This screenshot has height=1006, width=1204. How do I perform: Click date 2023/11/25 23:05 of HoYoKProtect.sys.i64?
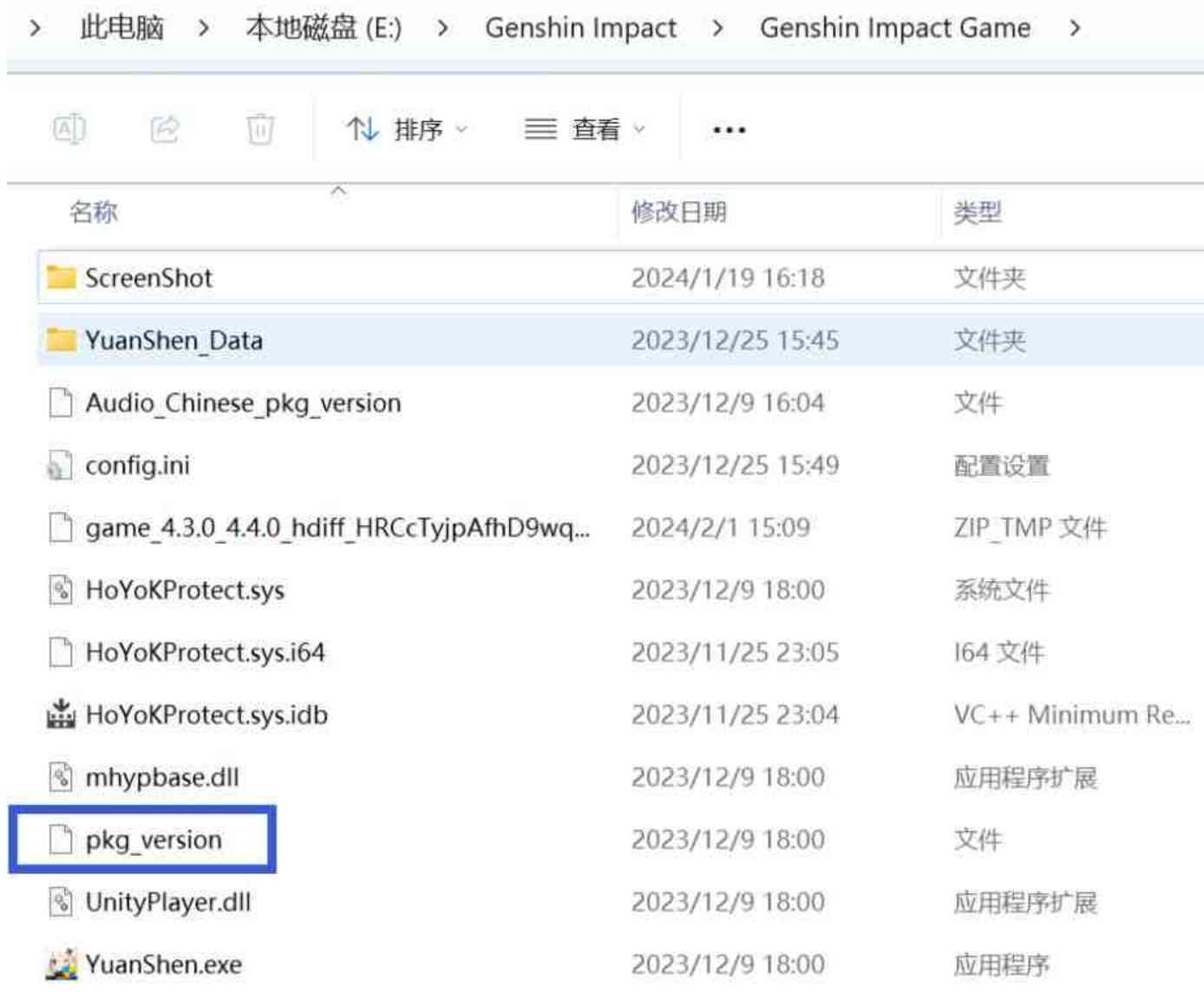pyautogui.click(x=735, y=652)
